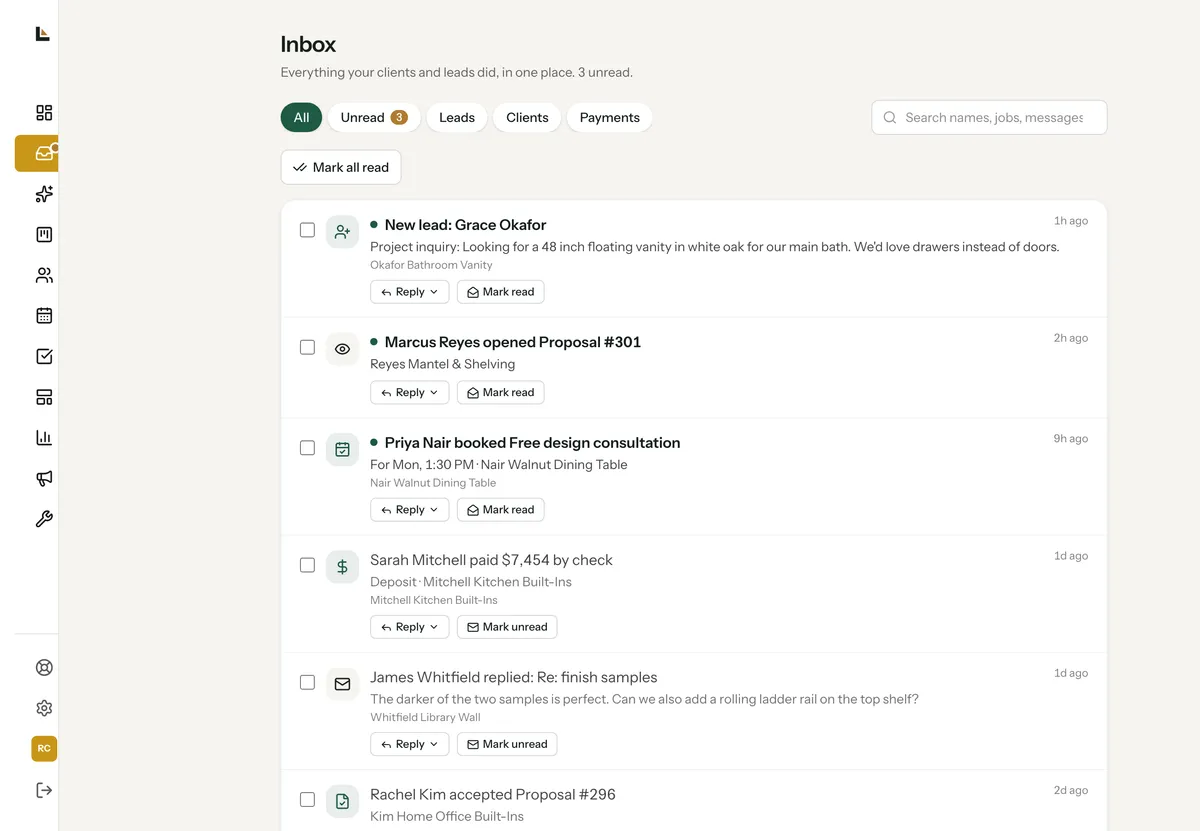
Task: Open Sarah Mitchell paid $7,454 by check
Action: click(491, 560)
